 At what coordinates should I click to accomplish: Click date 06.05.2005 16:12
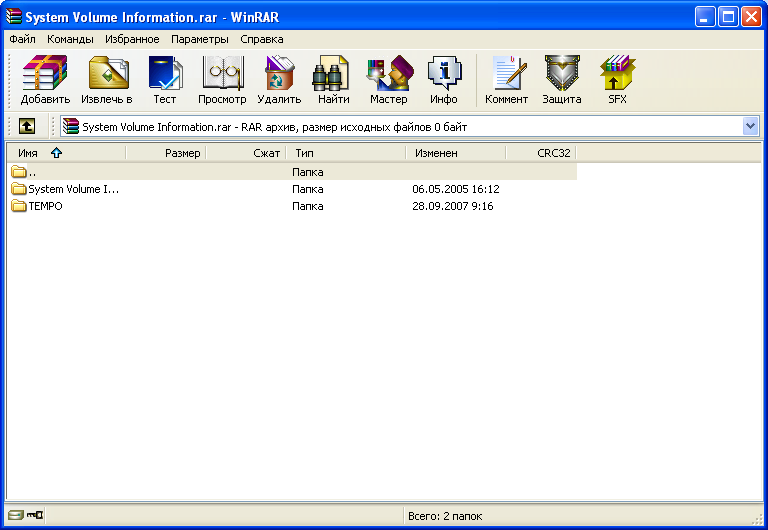click(456, 189)
